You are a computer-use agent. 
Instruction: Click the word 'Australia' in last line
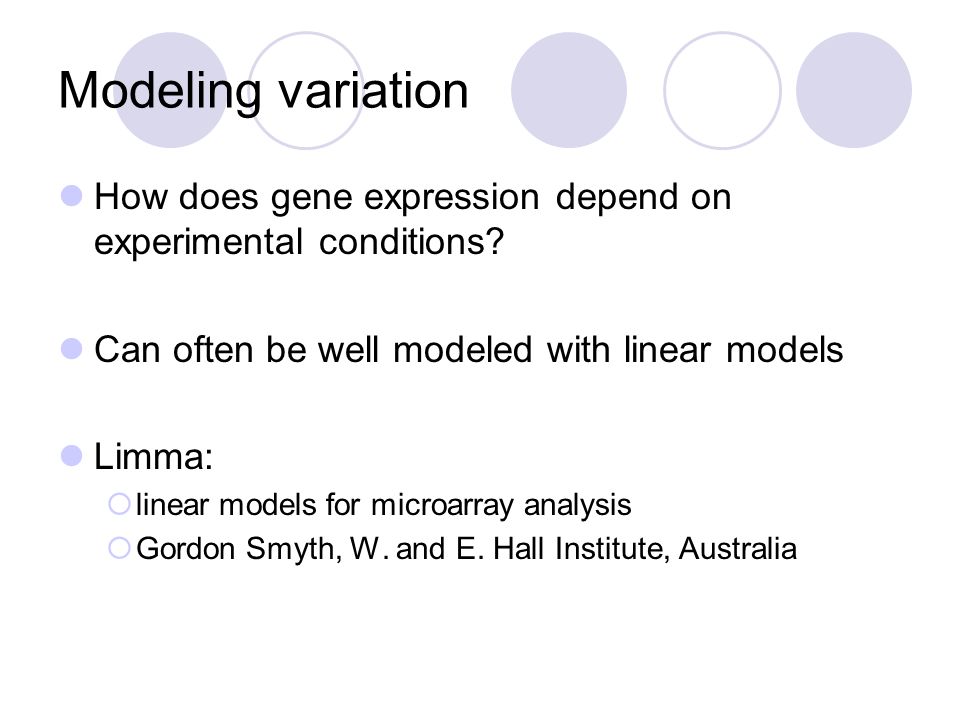[x=738, y=548]
